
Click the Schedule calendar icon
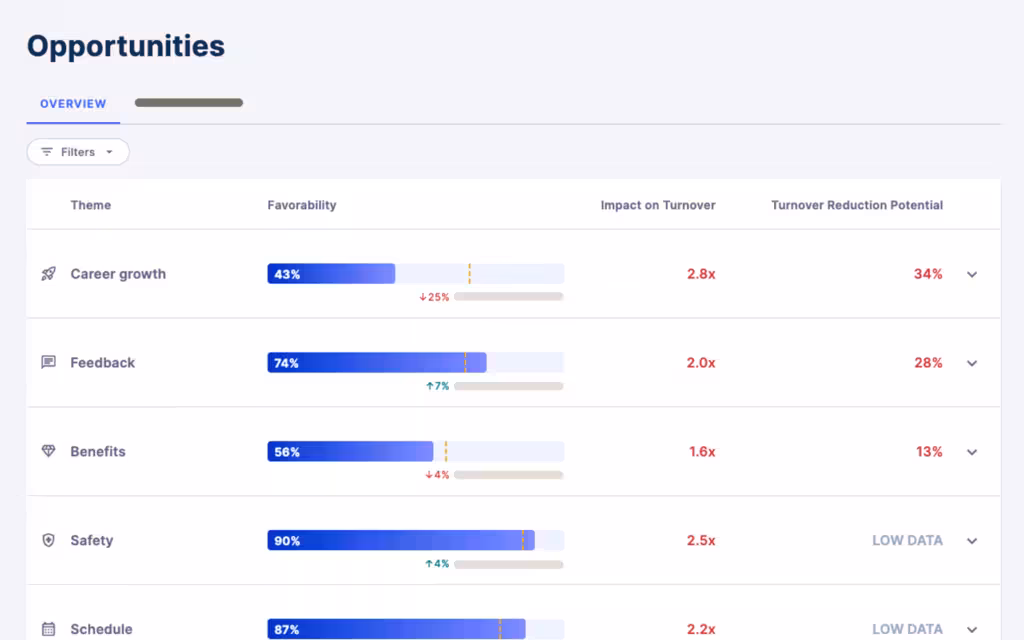click(x=48, y=629)
